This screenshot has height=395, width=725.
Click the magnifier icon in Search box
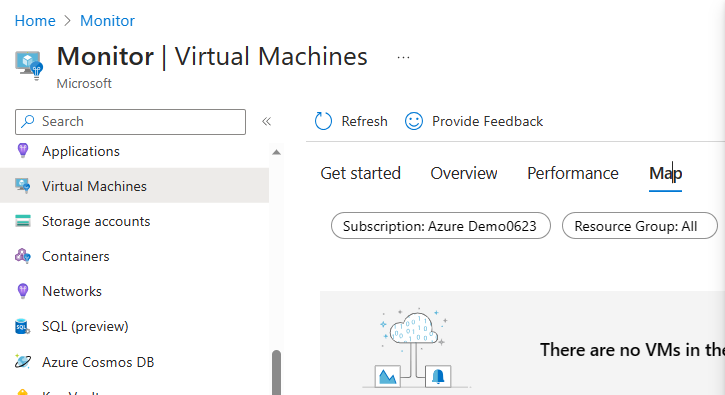click(x=28, y=121)
